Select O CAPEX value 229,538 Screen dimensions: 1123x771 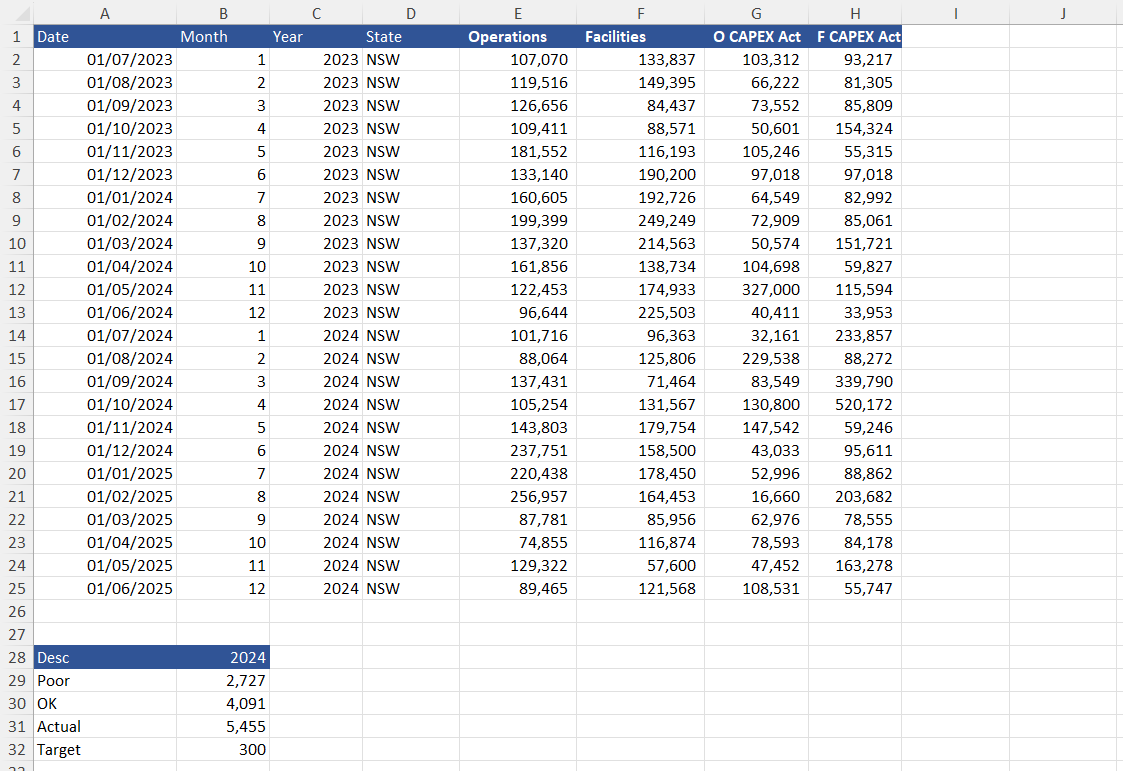tap(756, 359)
